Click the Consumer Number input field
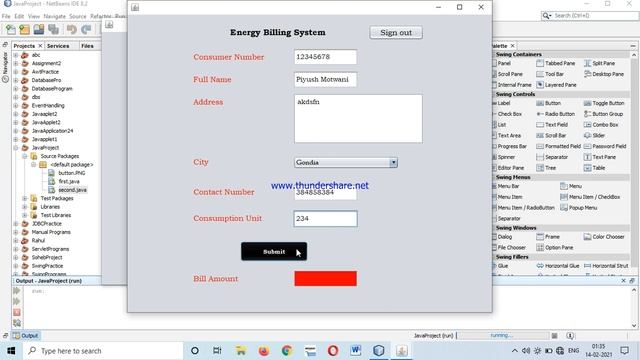The width and height of the screenshot is (640, 360). tap(325, 57)
